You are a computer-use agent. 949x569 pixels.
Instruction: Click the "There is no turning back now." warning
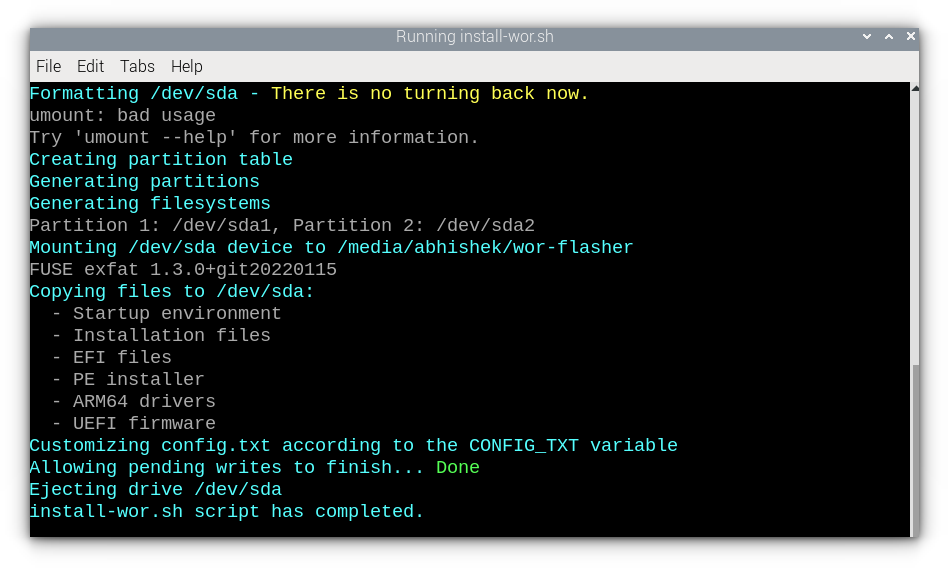point(430,93)
